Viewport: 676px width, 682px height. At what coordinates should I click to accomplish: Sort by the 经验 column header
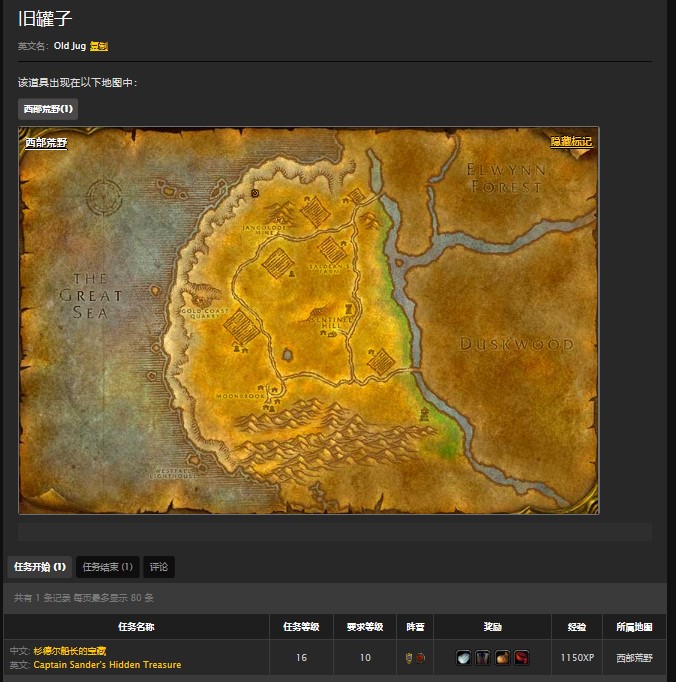(x=576, y=627)
